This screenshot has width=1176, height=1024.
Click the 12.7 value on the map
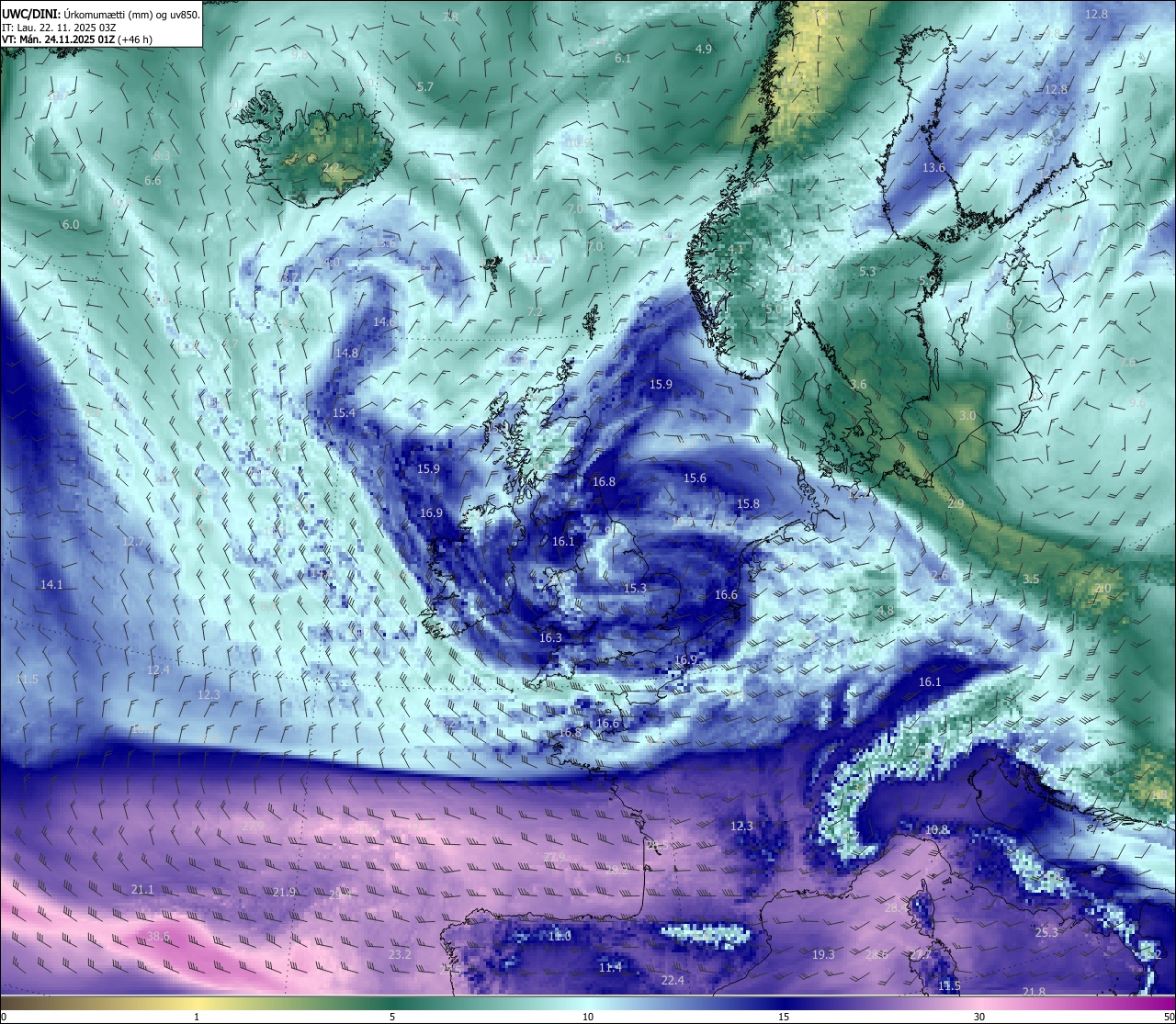(132, 542)
